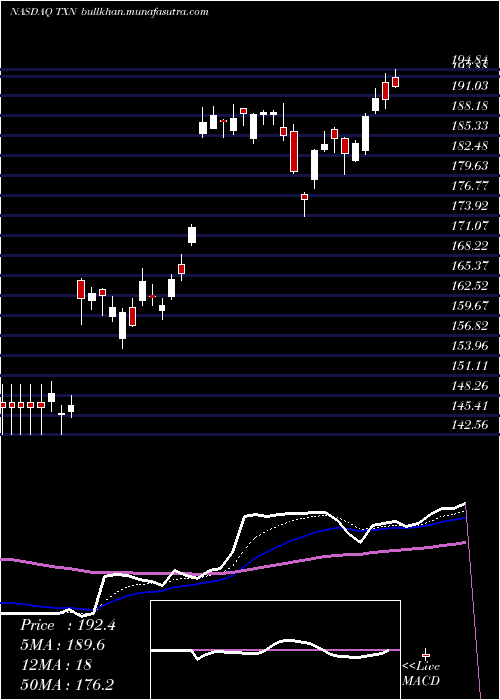Click the 145.41 price axis label
The width and height of the screenshot is (500, 700).
coord(469,406)
